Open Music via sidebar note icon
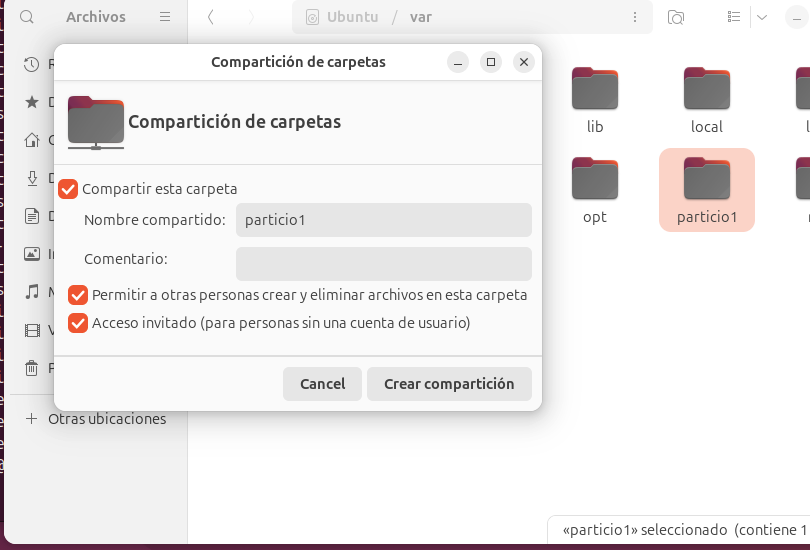 pyautogui.click(x=31, y=292)
